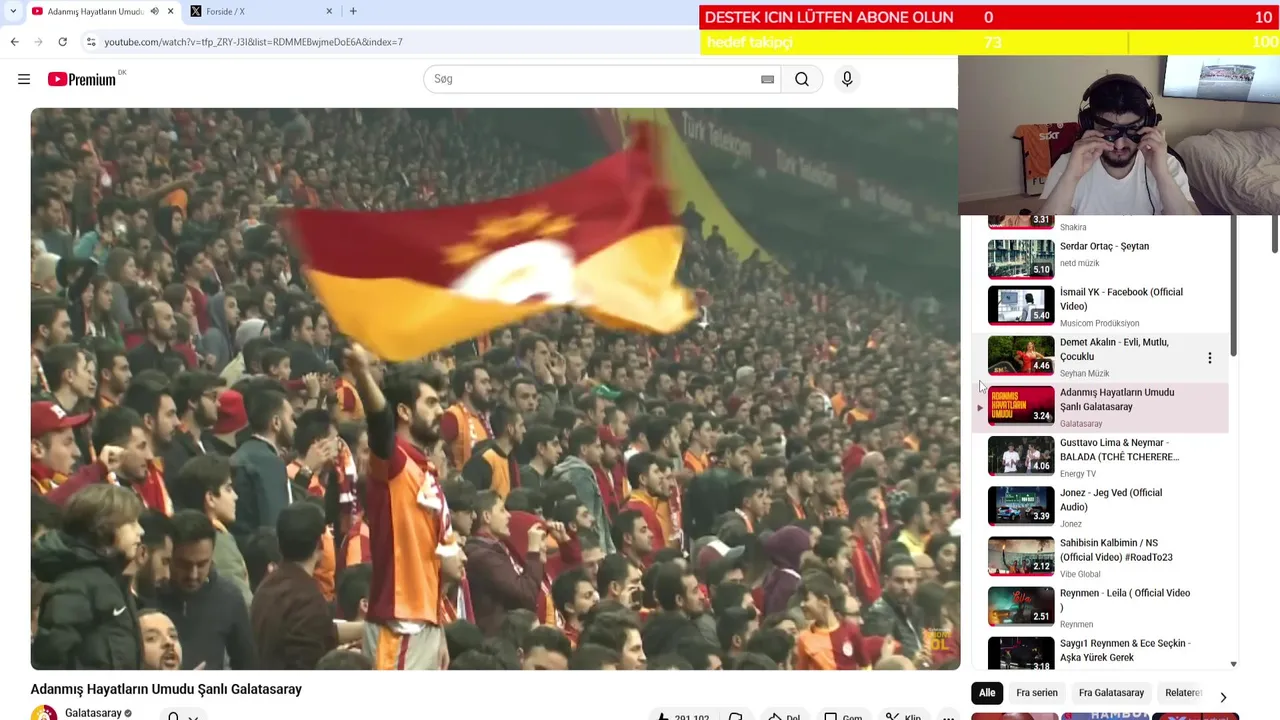Open Demet Akalın thumbnail with 4.46 duration
Image resolution: width=1280 pixels, height=720 pixels.
(x=1021, y=355)
